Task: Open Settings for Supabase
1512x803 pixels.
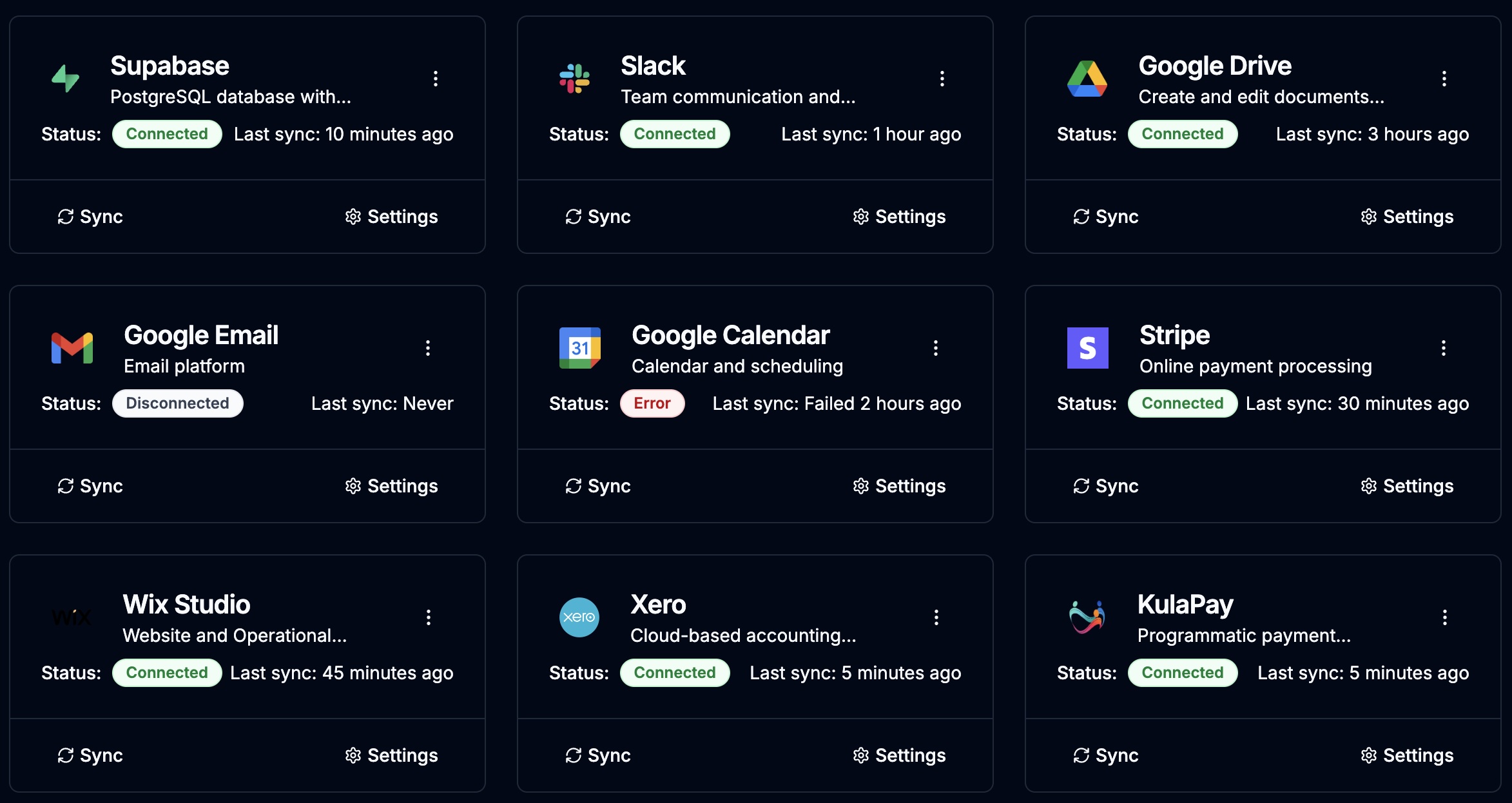Action: tap(391, 217)
